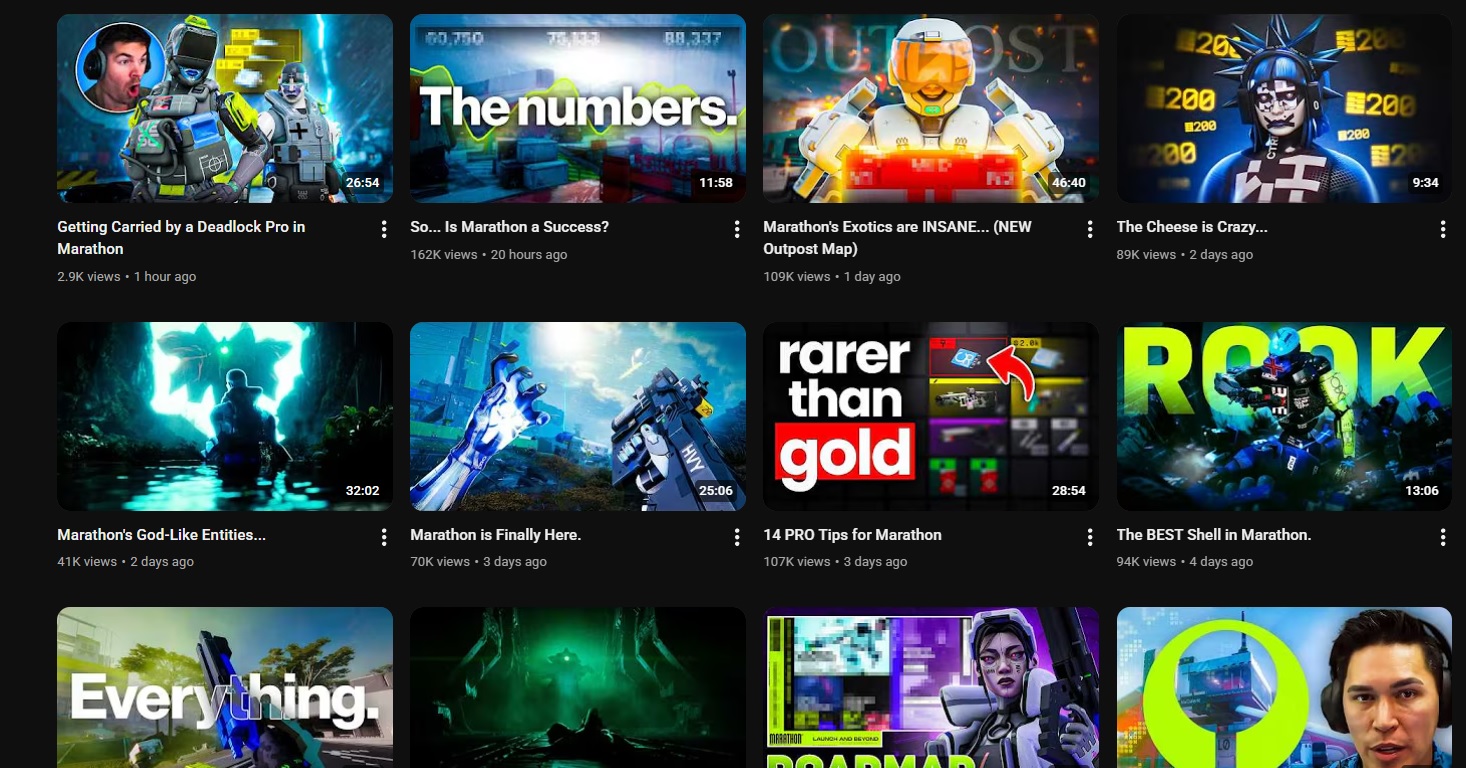The height and width of the screenshot is (768, 1466).
Task: Play the Roadmap thumbnail video
Action: [931, 687]
